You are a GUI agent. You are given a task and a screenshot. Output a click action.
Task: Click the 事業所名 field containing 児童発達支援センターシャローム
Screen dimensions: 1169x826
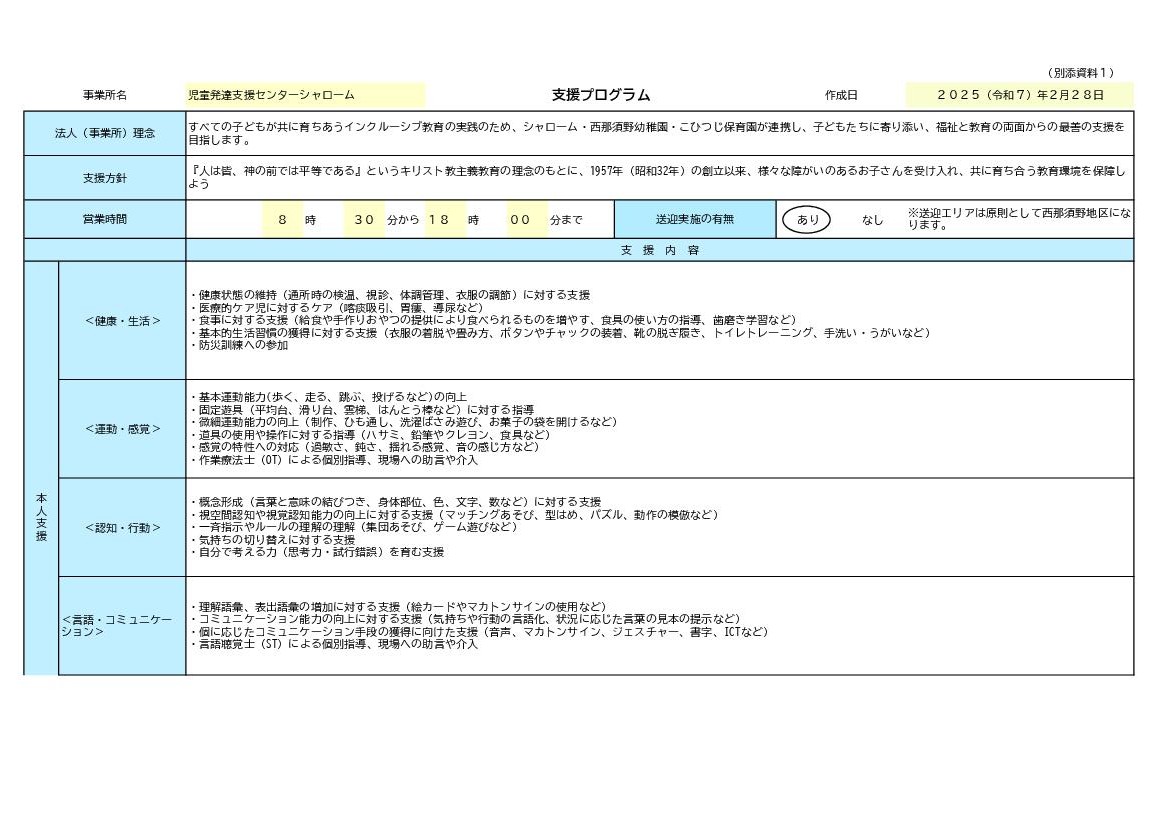click(x=305, y=95)
